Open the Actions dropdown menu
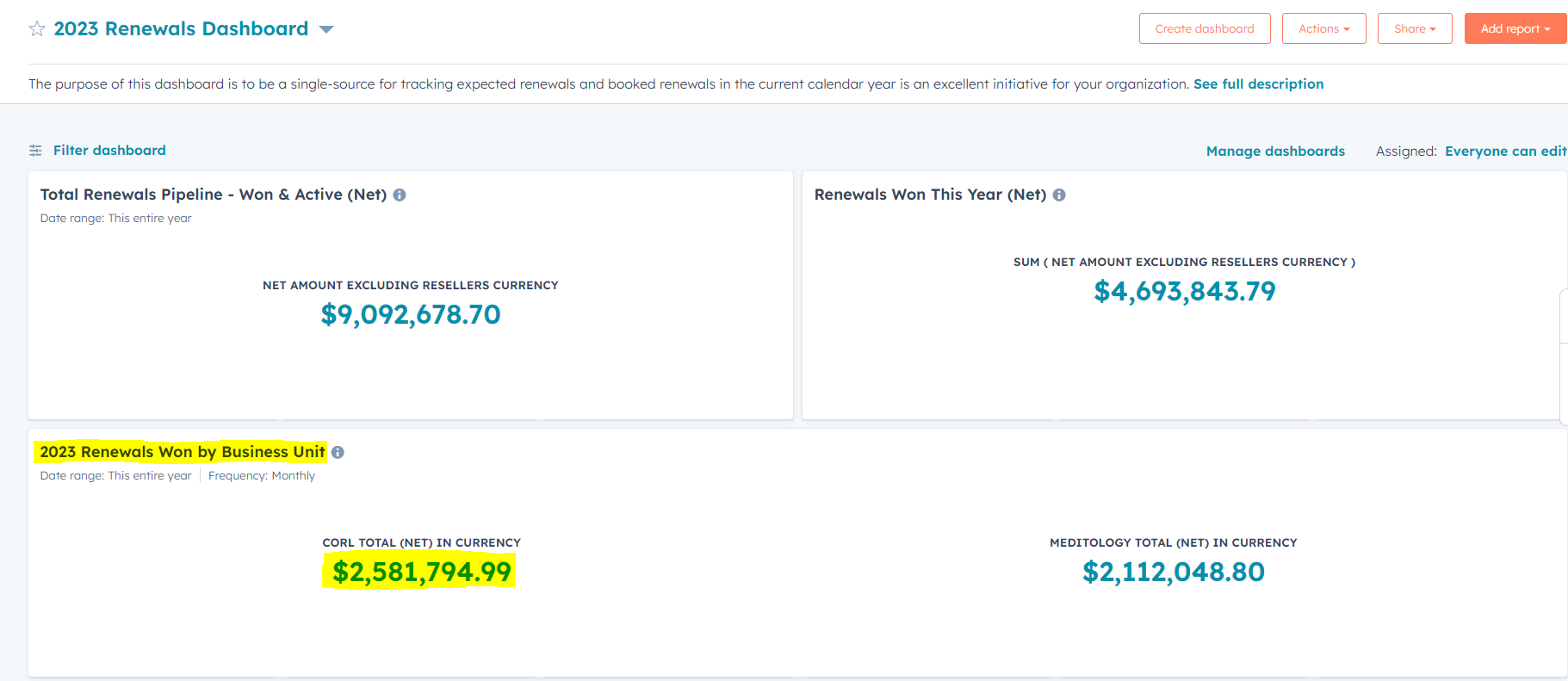This screenshot has height=681, width=1568. (1323, 28)
